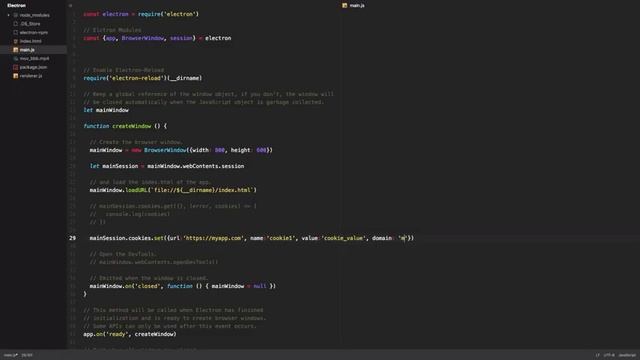
Task: Click the main.js file name in the status bar
Action: click(x=11, y=355)
